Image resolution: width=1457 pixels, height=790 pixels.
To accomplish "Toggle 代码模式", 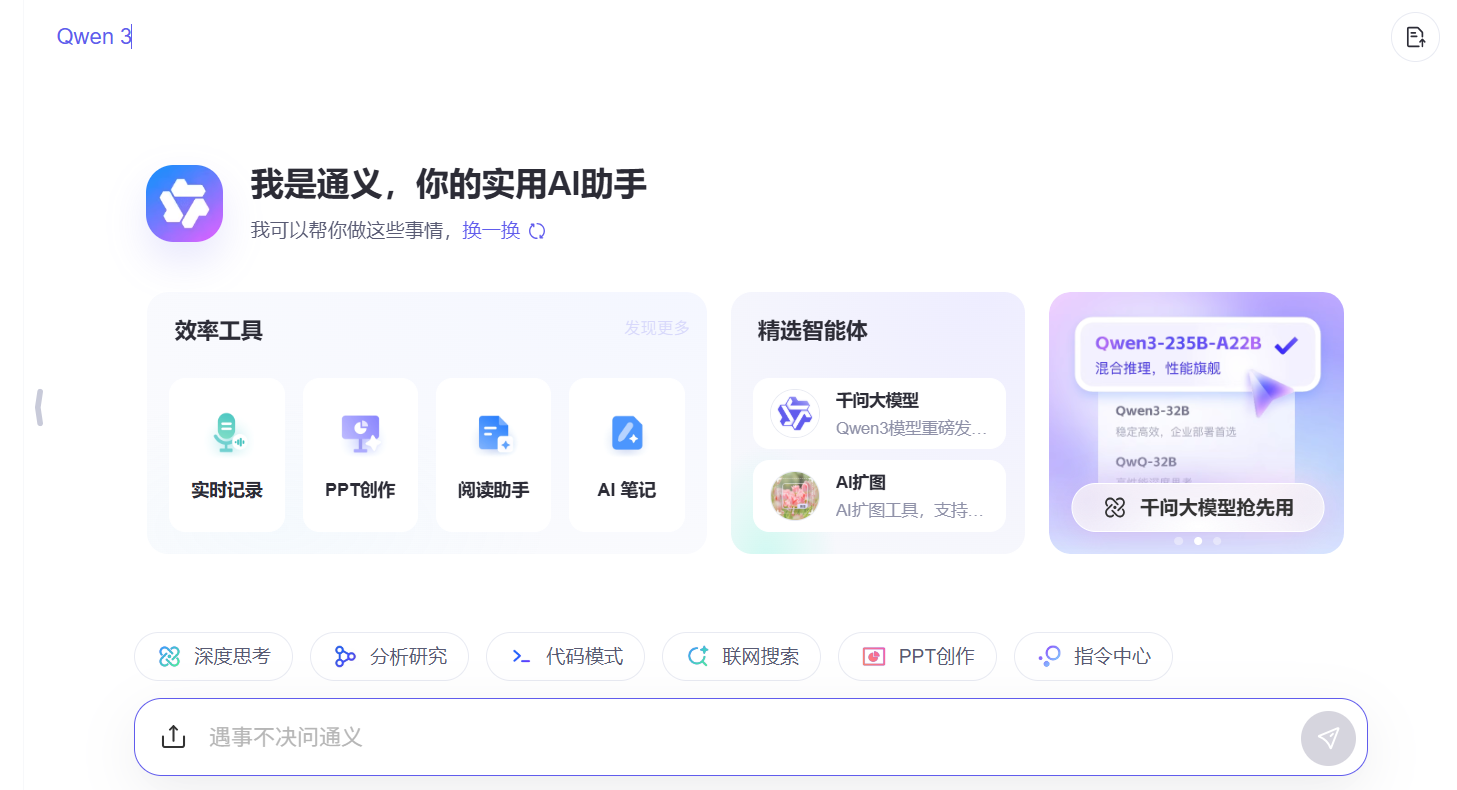I will click(565, 657).
